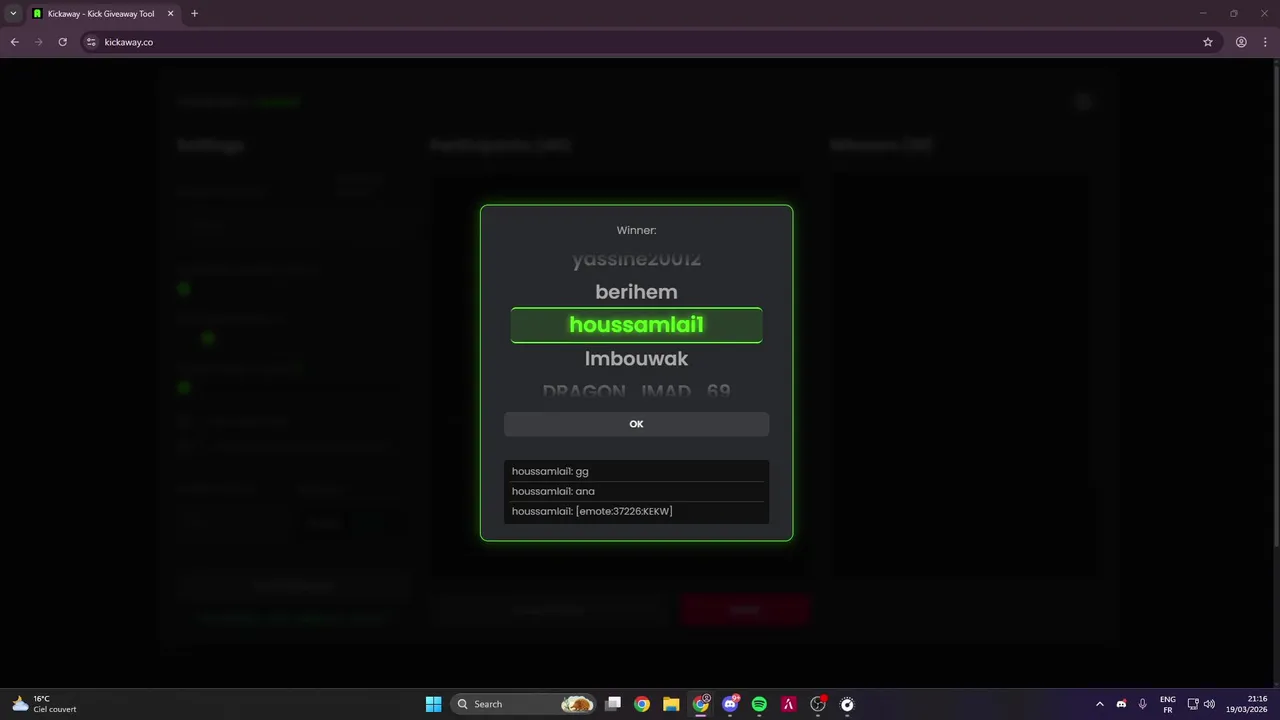The height and width of the screenshot is (720, 1280).
Task: Select the highlighted winner houssamlai1
Action: point(636,325)
